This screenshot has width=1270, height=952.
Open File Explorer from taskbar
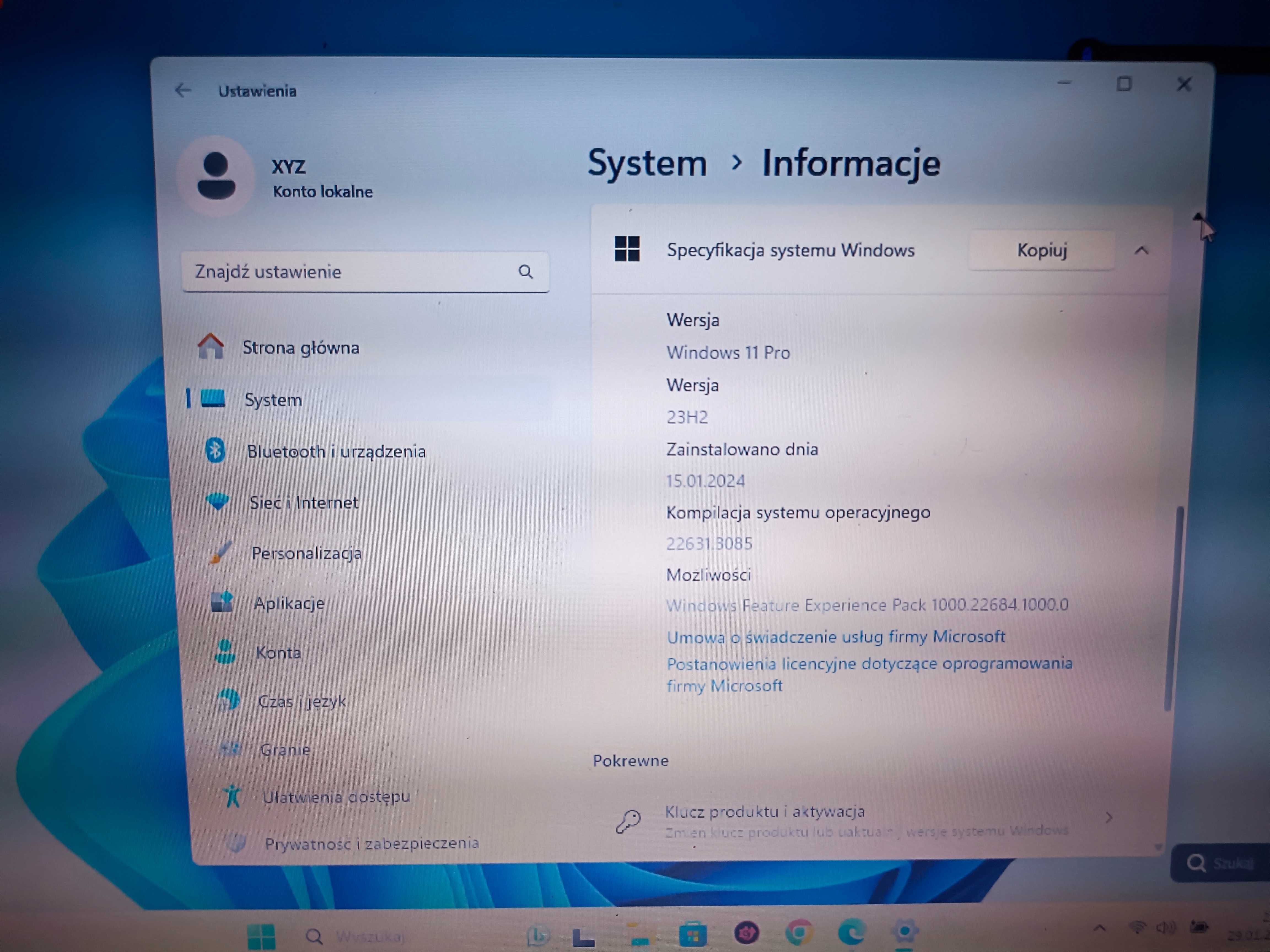(640, 934)
